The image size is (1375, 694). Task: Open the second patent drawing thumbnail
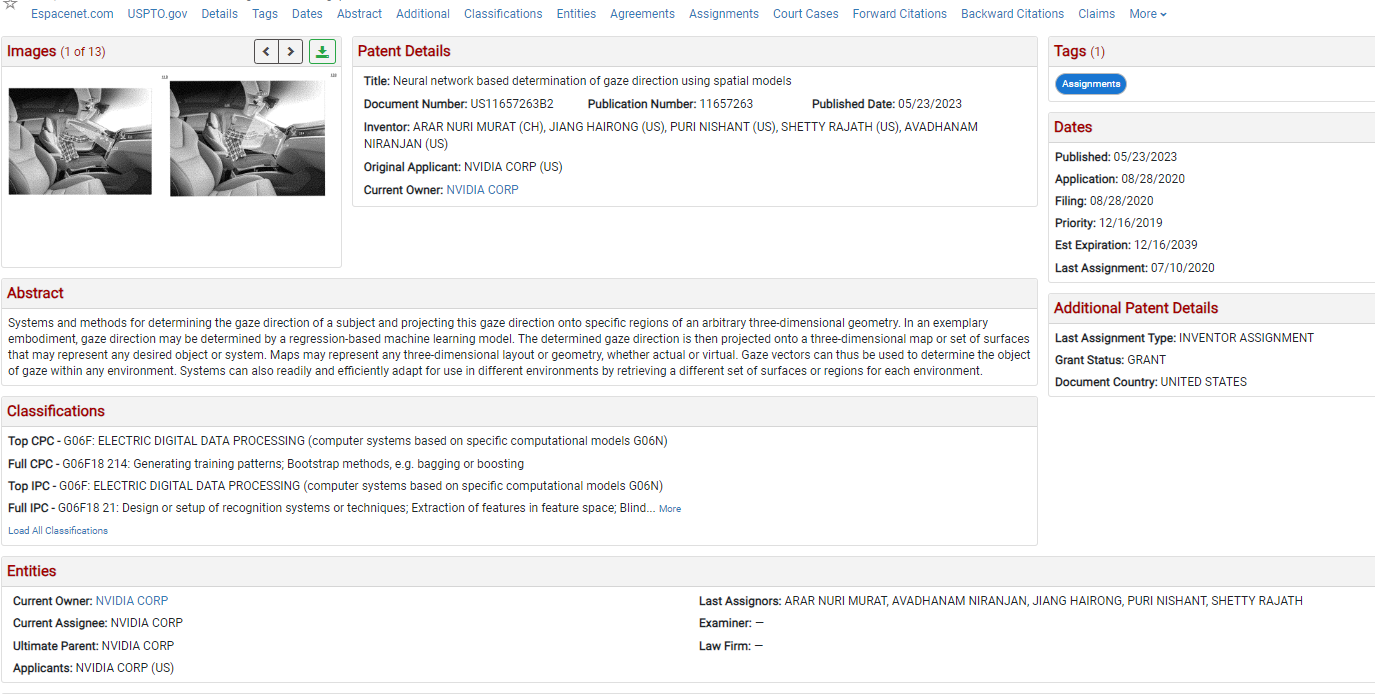point(248,138)
